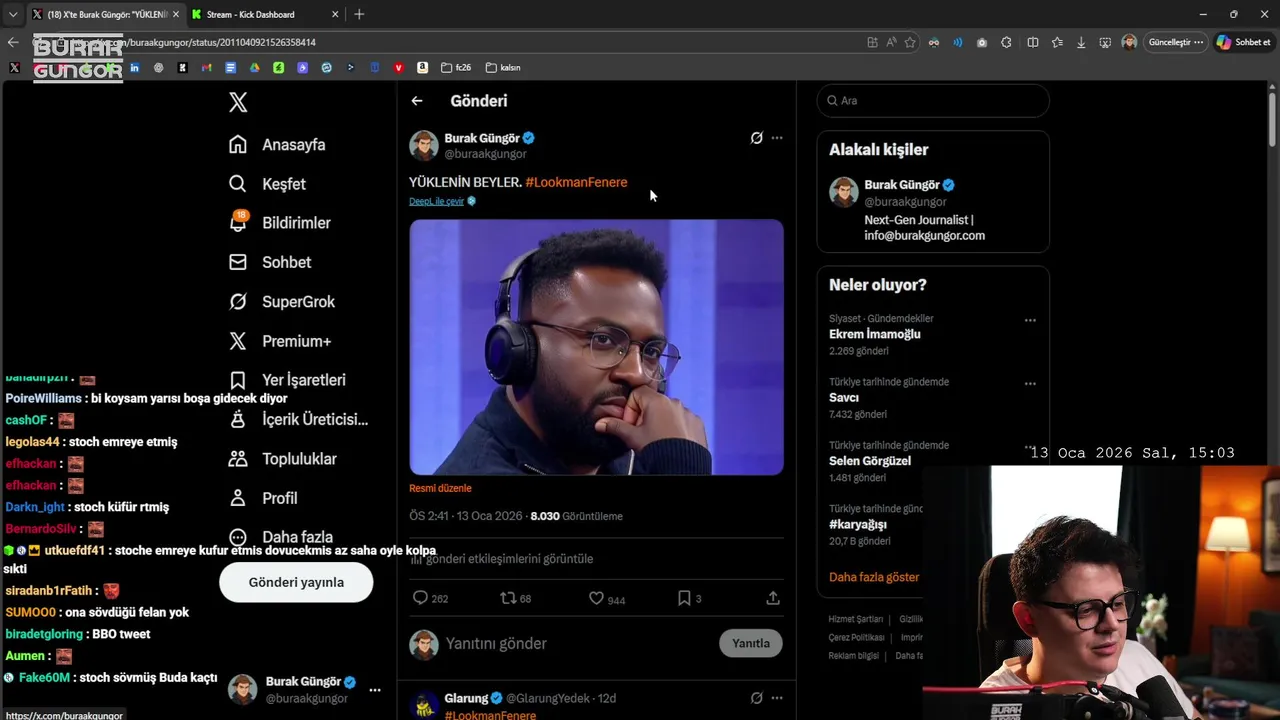The width and height of the screenshot is (1280, 720).
Task: Click the reply icon with 262 replies
Action: click(x=420, y=598)
